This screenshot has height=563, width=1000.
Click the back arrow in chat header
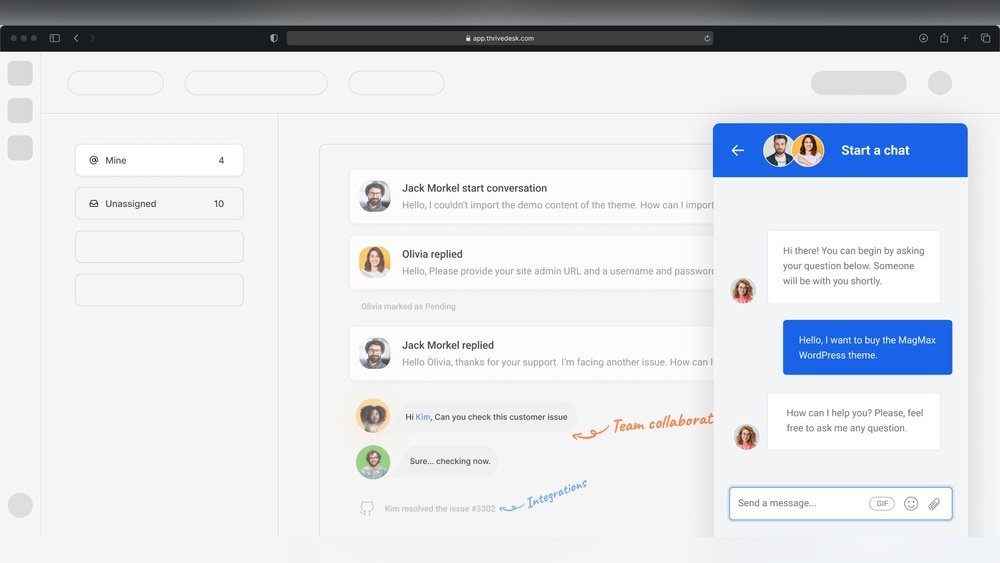(x=738, y=150)
